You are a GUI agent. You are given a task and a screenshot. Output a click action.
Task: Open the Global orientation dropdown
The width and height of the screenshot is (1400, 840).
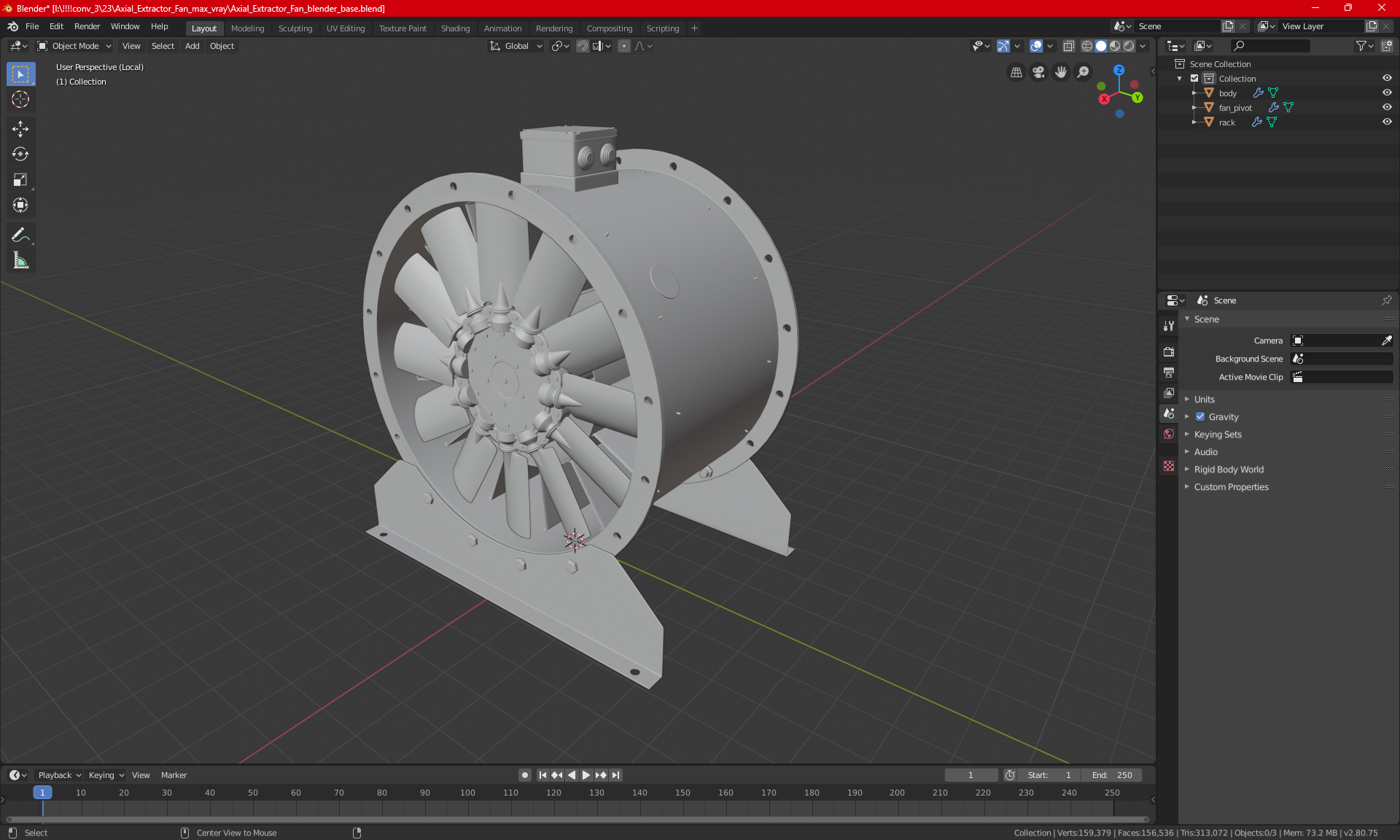tap(516, 46)
